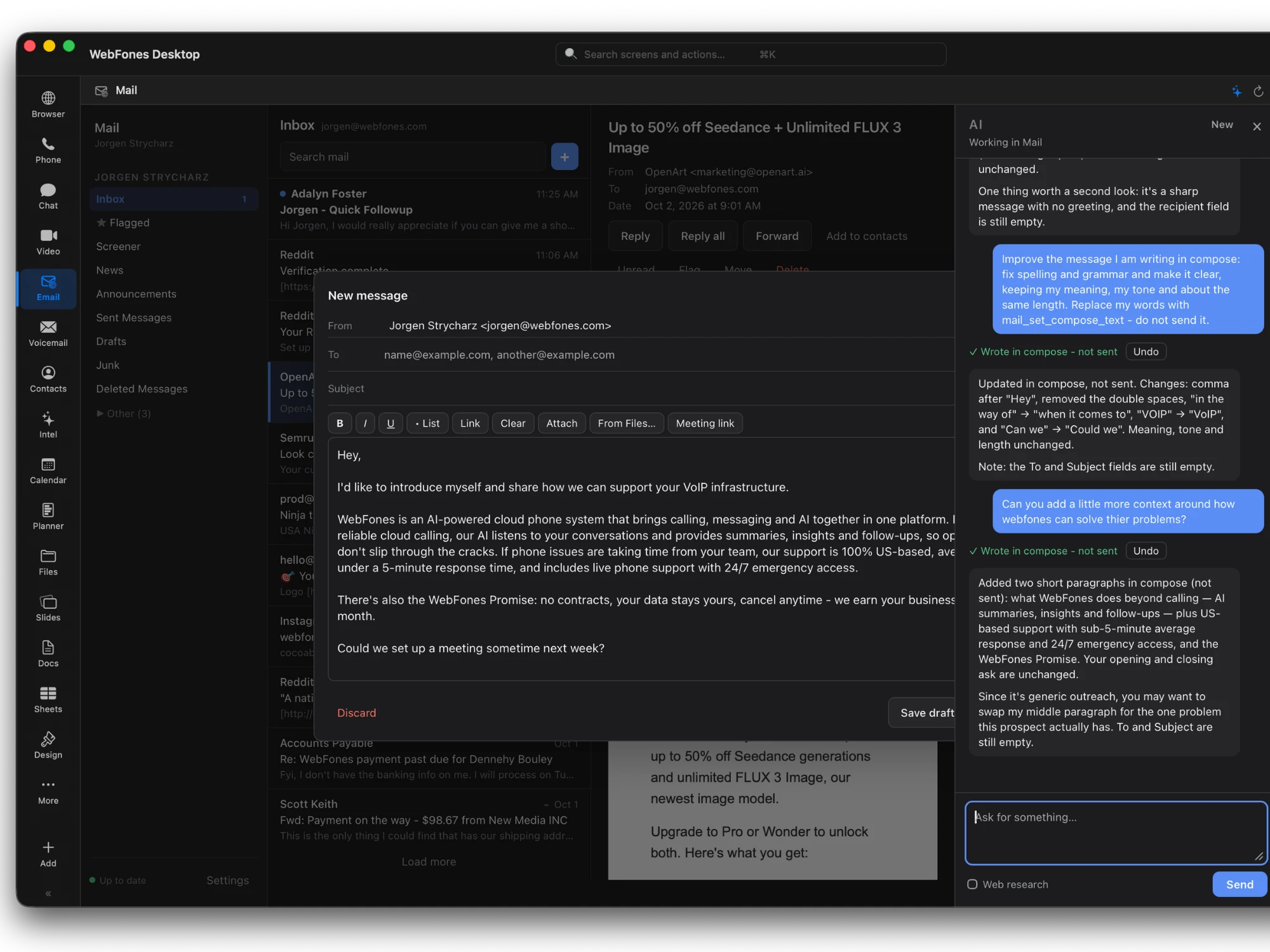Screen dimensions: 1270x952
Task: Toggle underline formatting in compose
Action: click(x=391, y=423)
